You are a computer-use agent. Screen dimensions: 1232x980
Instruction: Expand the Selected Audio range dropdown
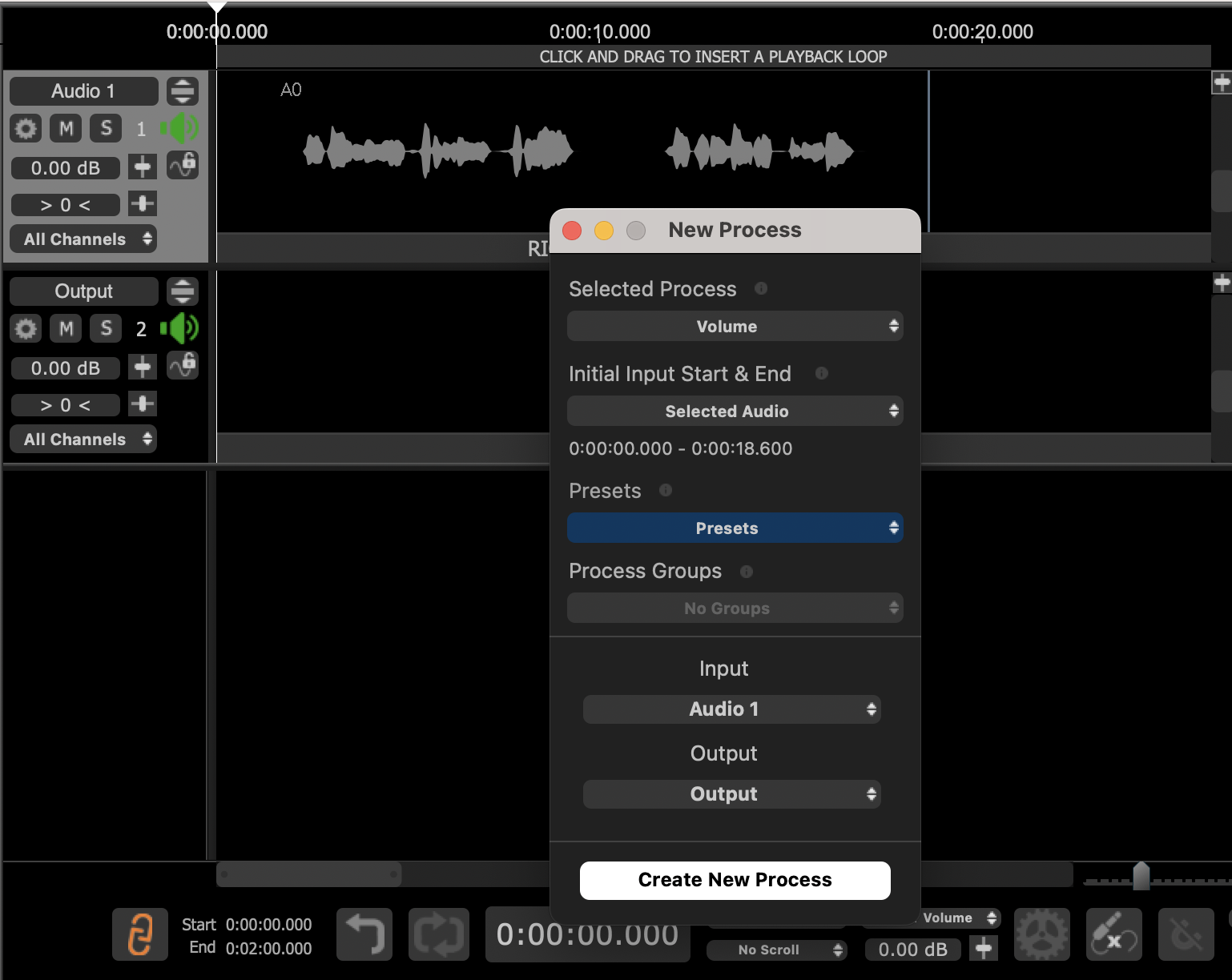[735, 412]
